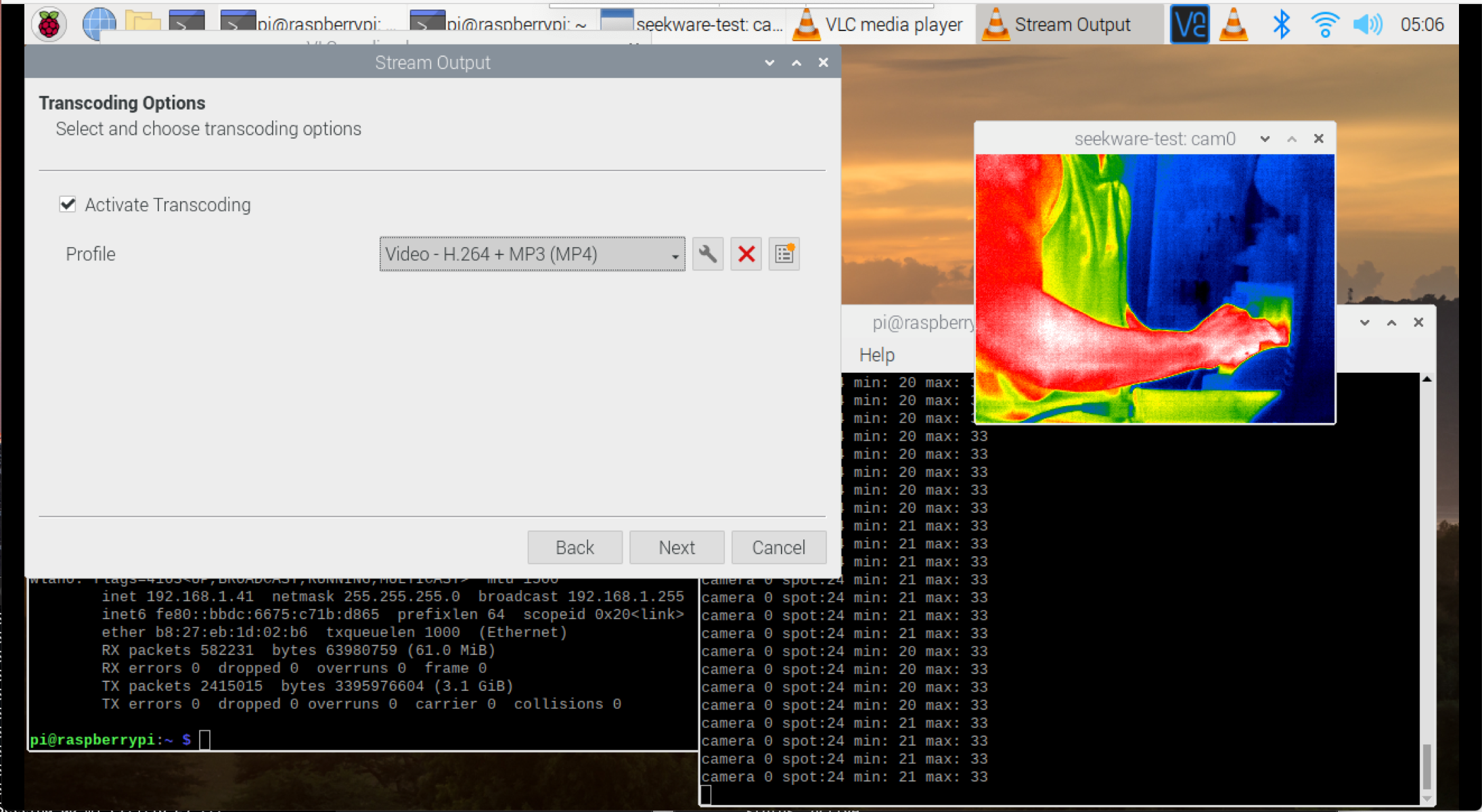This screenshot has width=1482, height=812.
Task: Open the Wi-Fi network tray icon
Action: click(x=1324, y=24)
